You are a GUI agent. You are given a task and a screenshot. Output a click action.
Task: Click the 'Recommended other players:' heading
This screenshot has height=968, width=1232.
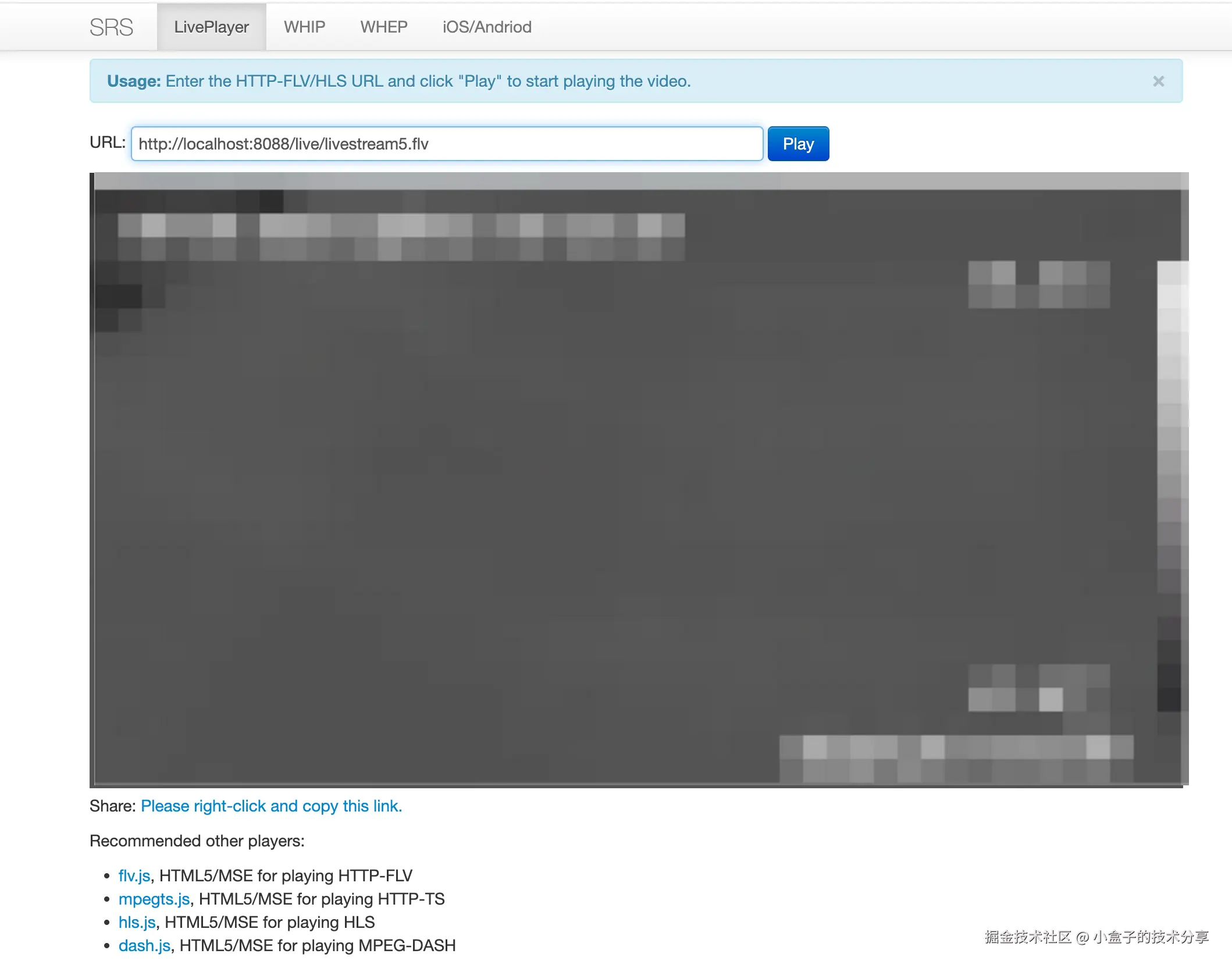pyautogui.click(x=197, y=841)
